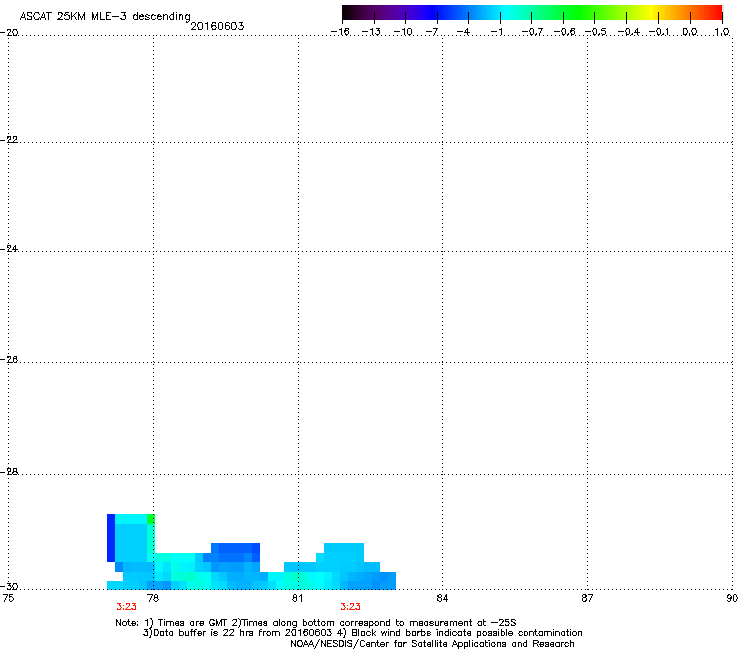
Task: Click the '-0.4' color scale label
Action: (628, 32)
